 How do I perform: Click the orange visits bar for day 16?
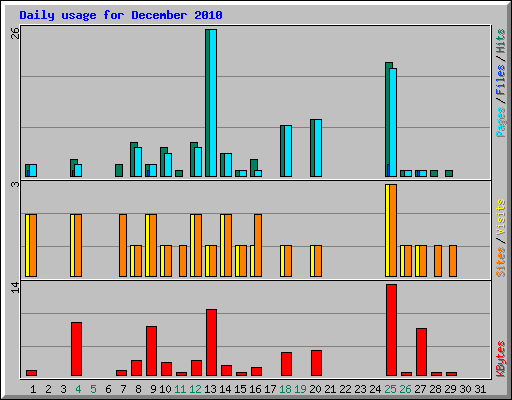click(258, 245)
